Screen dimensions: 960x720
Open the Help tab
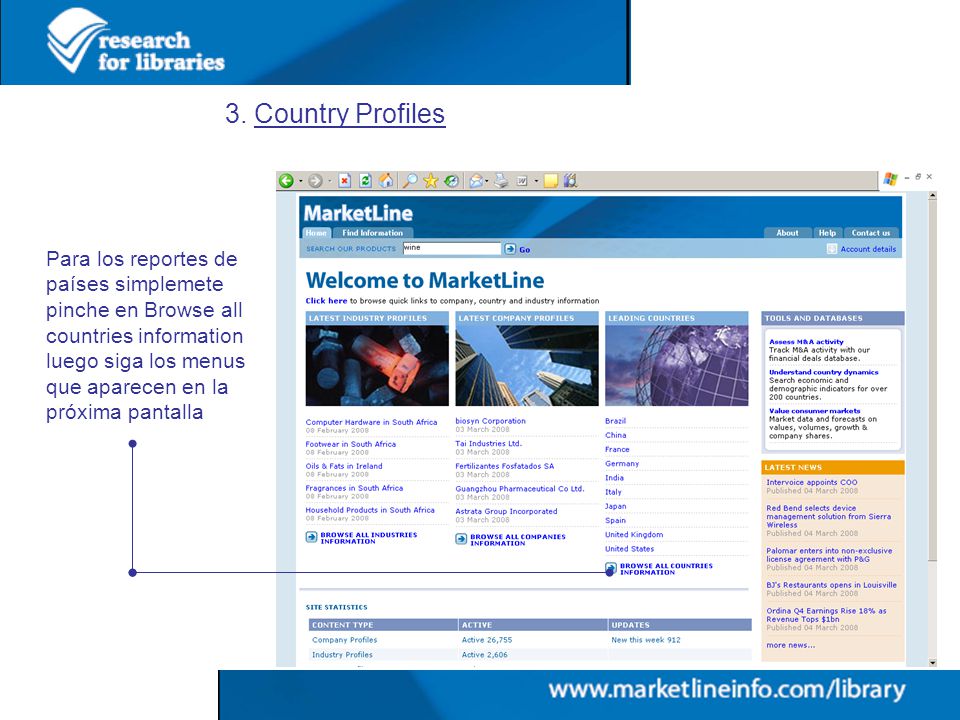tap(827, 233)
